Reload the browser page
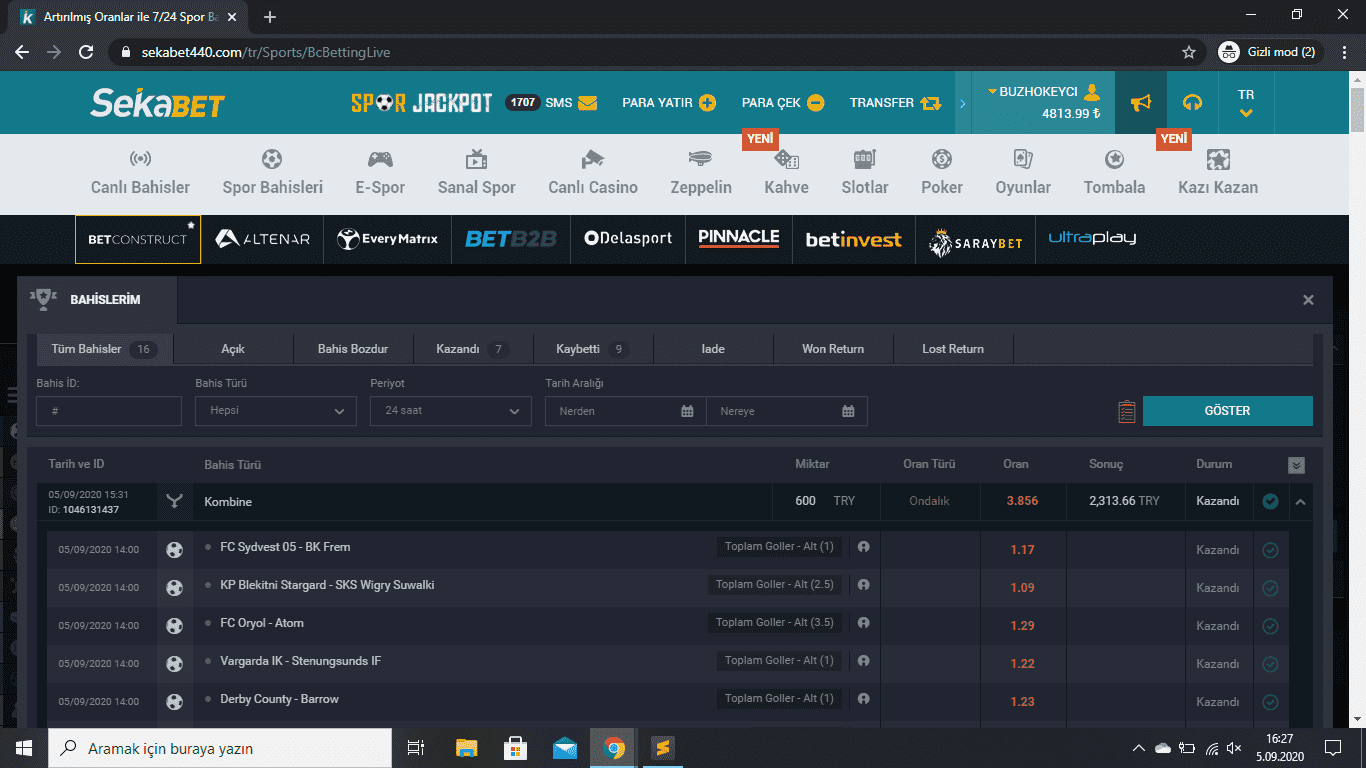 pos(86,52)
